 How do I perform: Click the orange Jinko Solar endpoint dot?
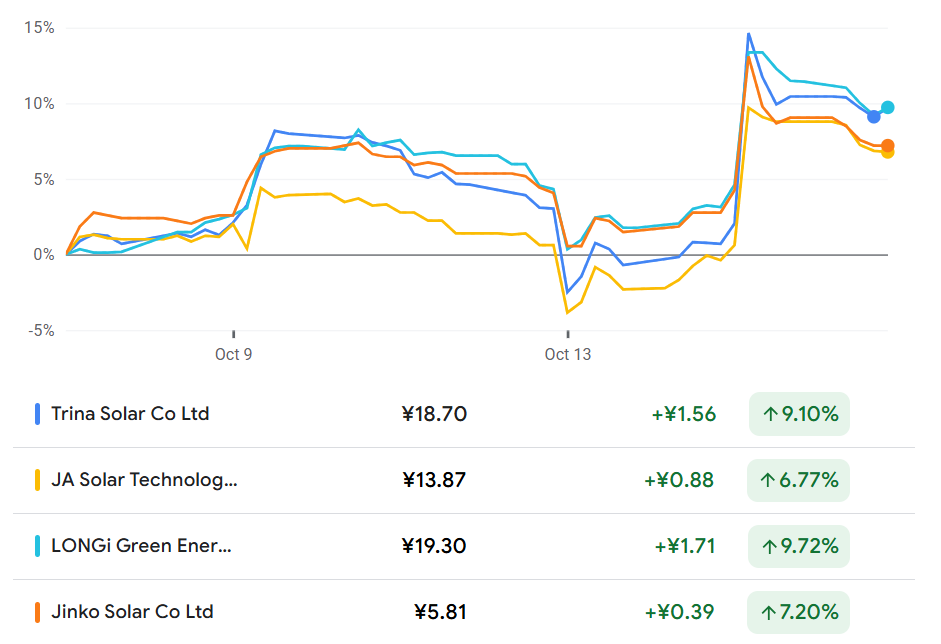click(x=887, y=145)
